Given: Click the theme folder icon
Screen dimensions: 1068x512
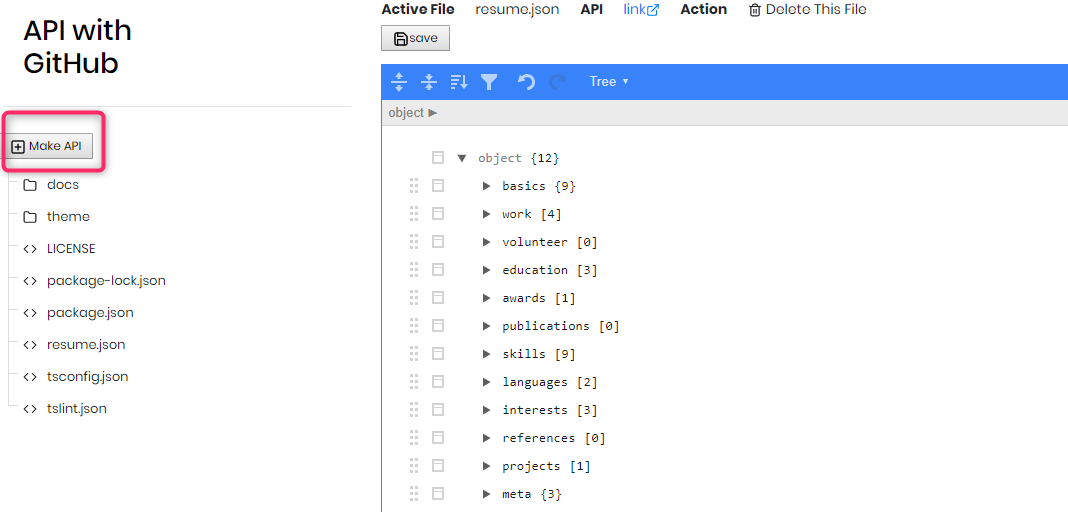Looking at the screenshot, I should 30,217.
